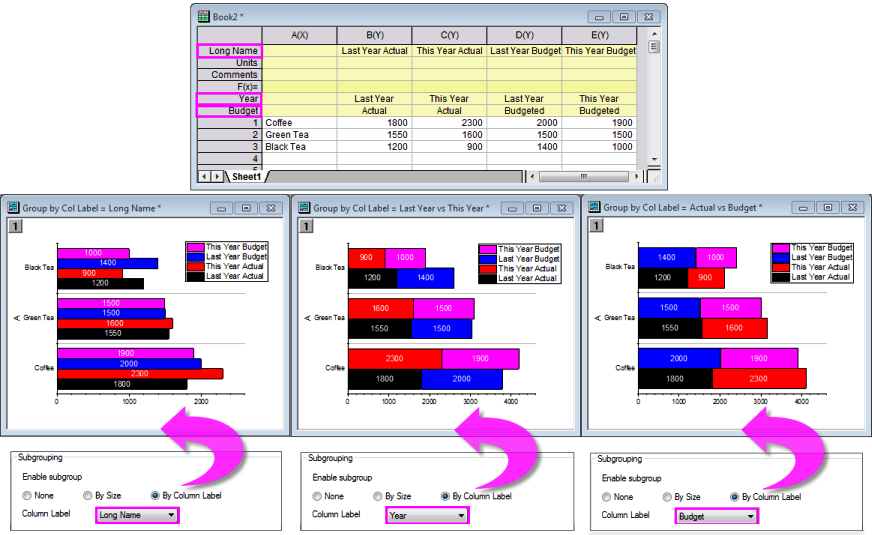Select By Size radio in Long Name subgrouping panel
The image size is (872, 535).
[87, 496]
